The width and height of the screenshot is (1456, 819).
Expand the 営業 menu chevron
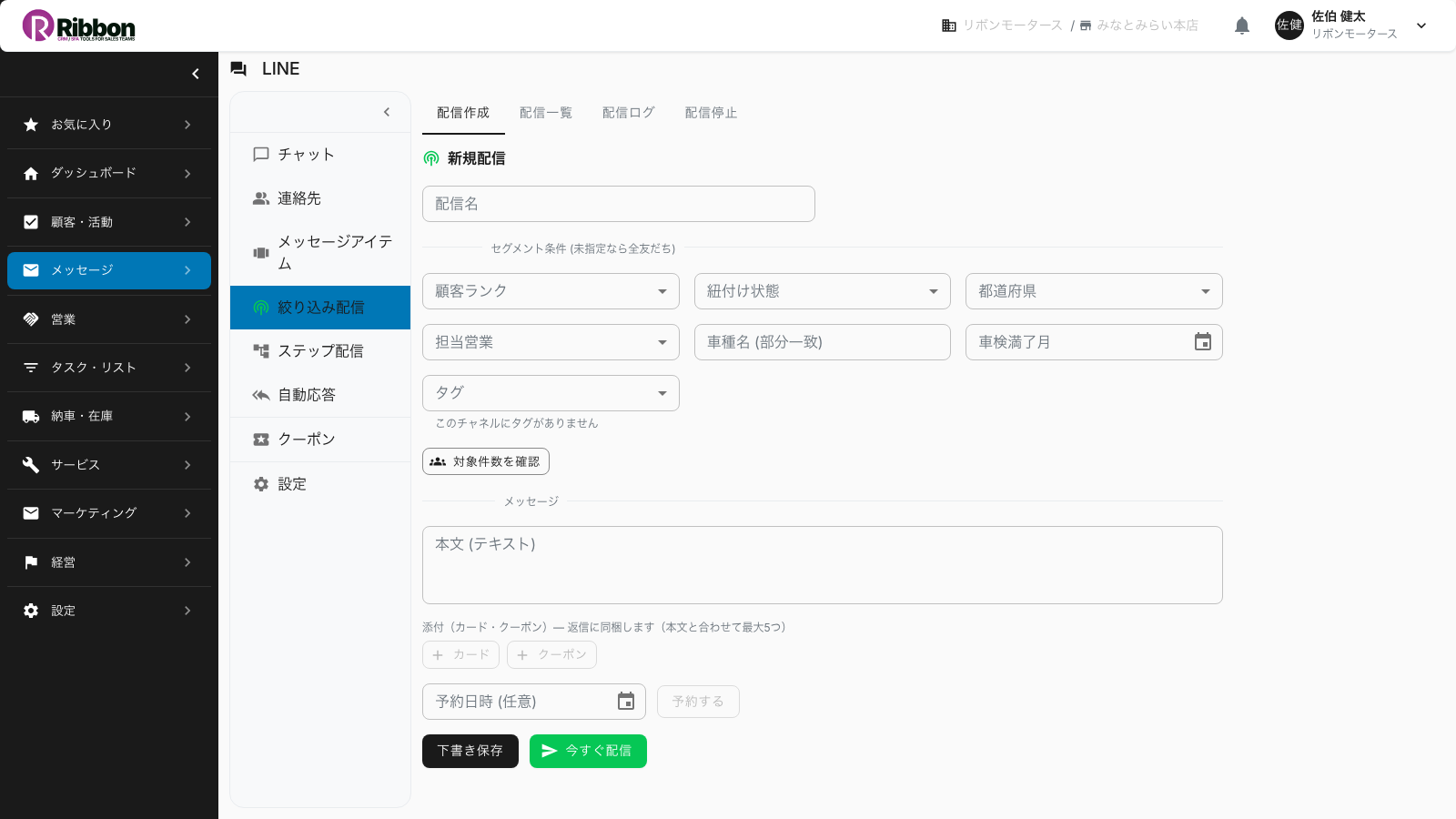tap(187, 319)
